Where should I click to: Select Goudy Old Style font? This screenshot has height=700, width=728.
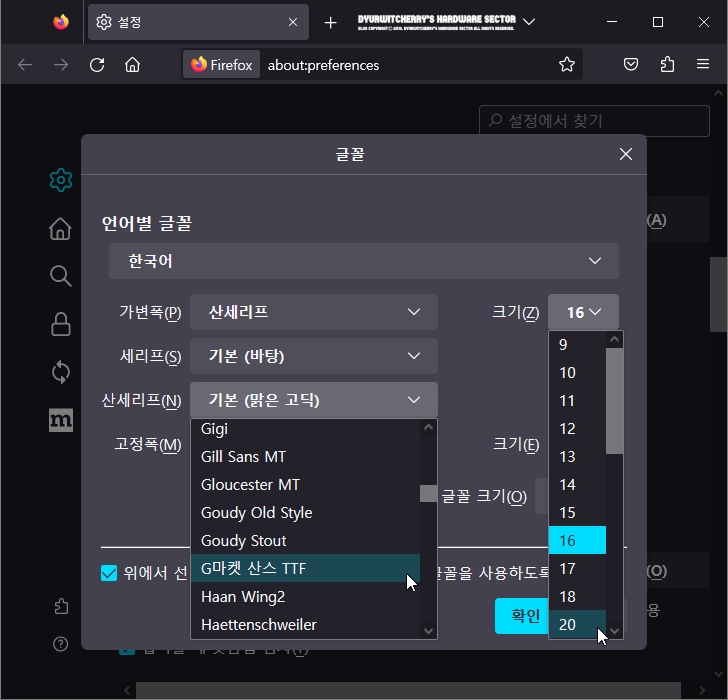[x=306, y=512]
